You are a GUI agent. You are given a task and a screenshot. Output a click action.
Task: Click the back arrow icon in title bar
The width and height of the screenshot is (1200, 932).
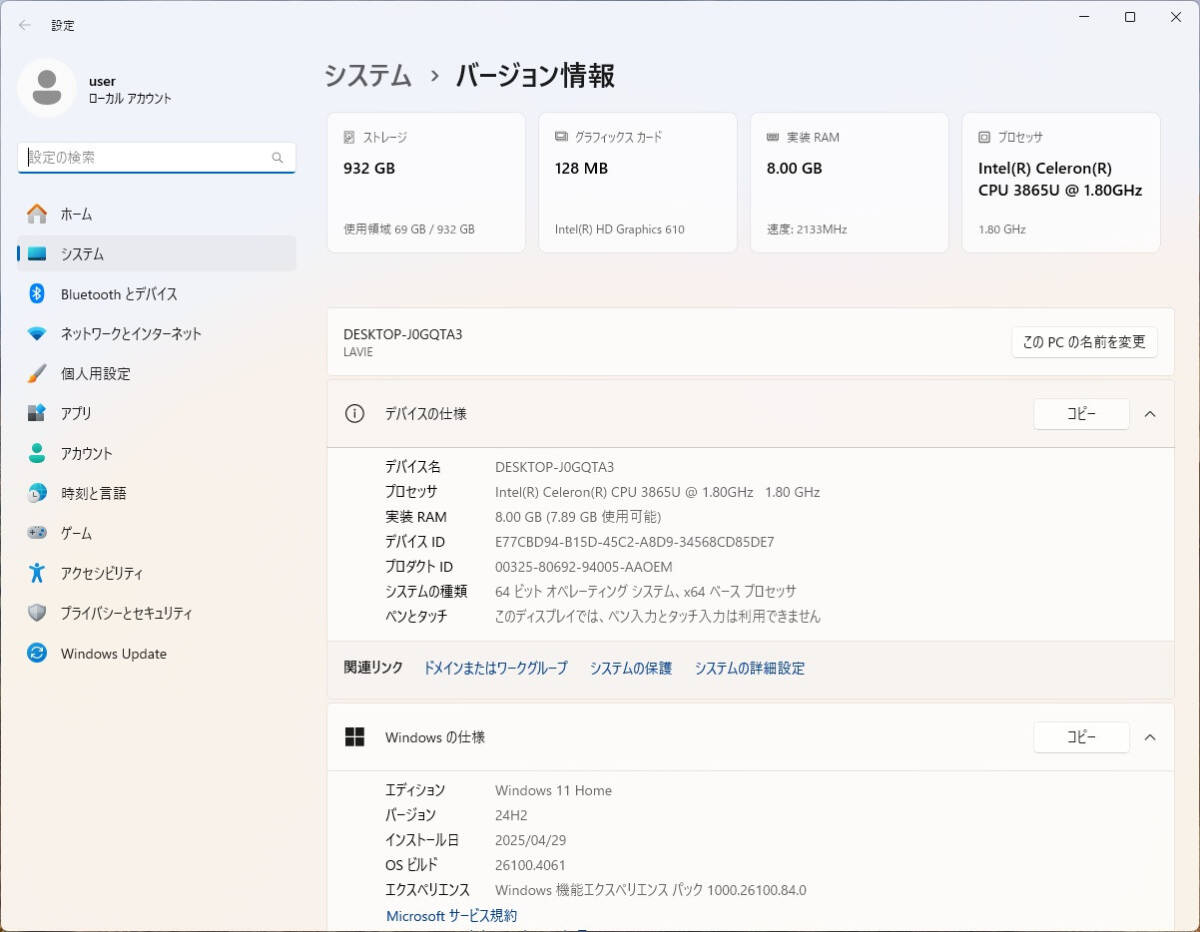point(24,25)
